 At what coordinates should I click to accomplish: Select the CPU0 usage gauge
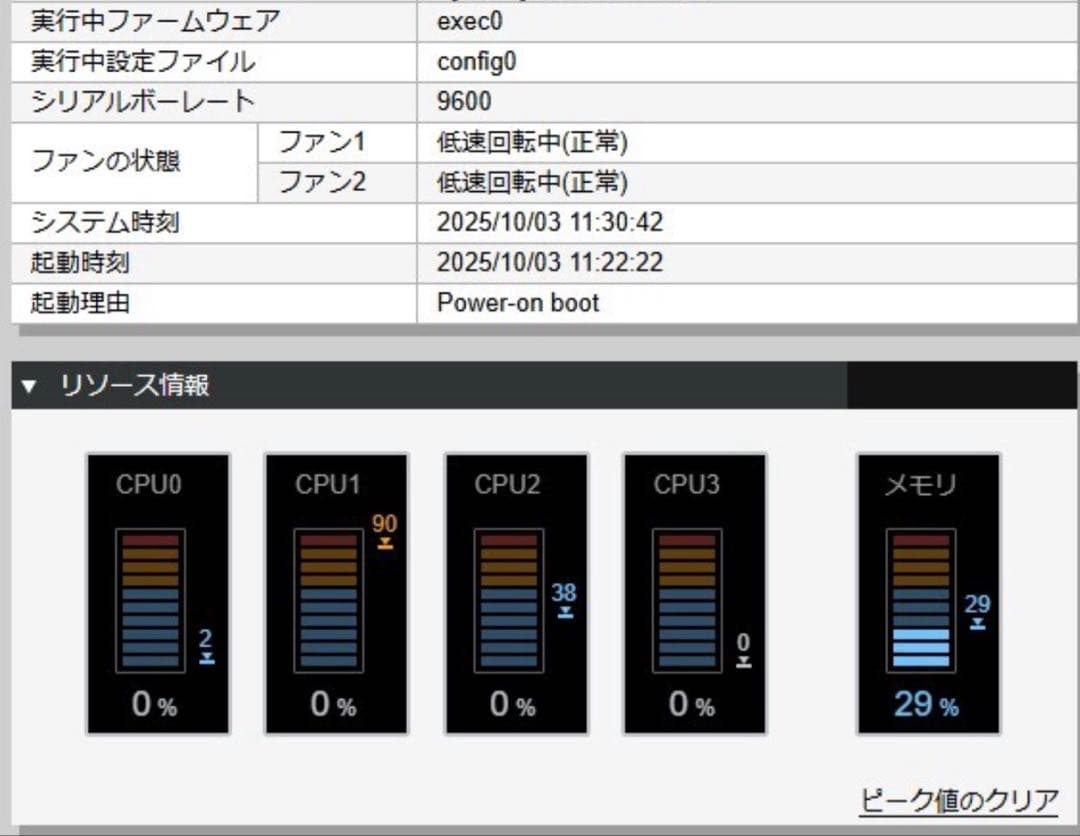pyautogui.click(x=158, y=595)
